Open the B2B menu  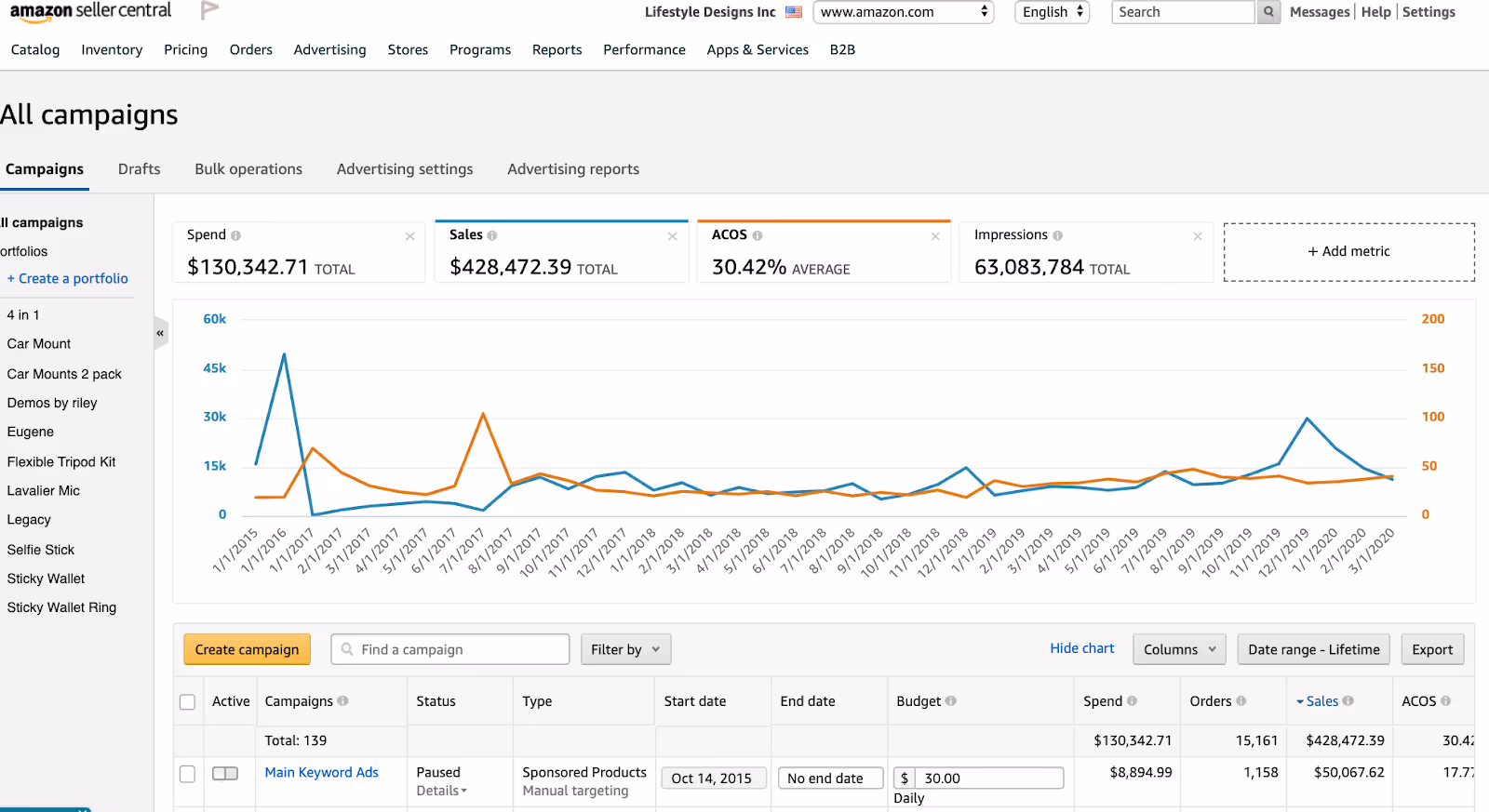(842, 49)
